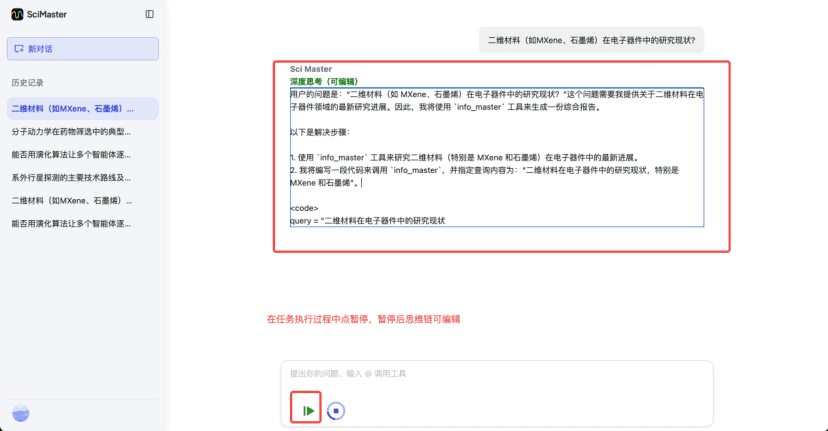828x431 pixels.
Task: Click inside the editable deep-thinking text area
Action: point(497,157)
